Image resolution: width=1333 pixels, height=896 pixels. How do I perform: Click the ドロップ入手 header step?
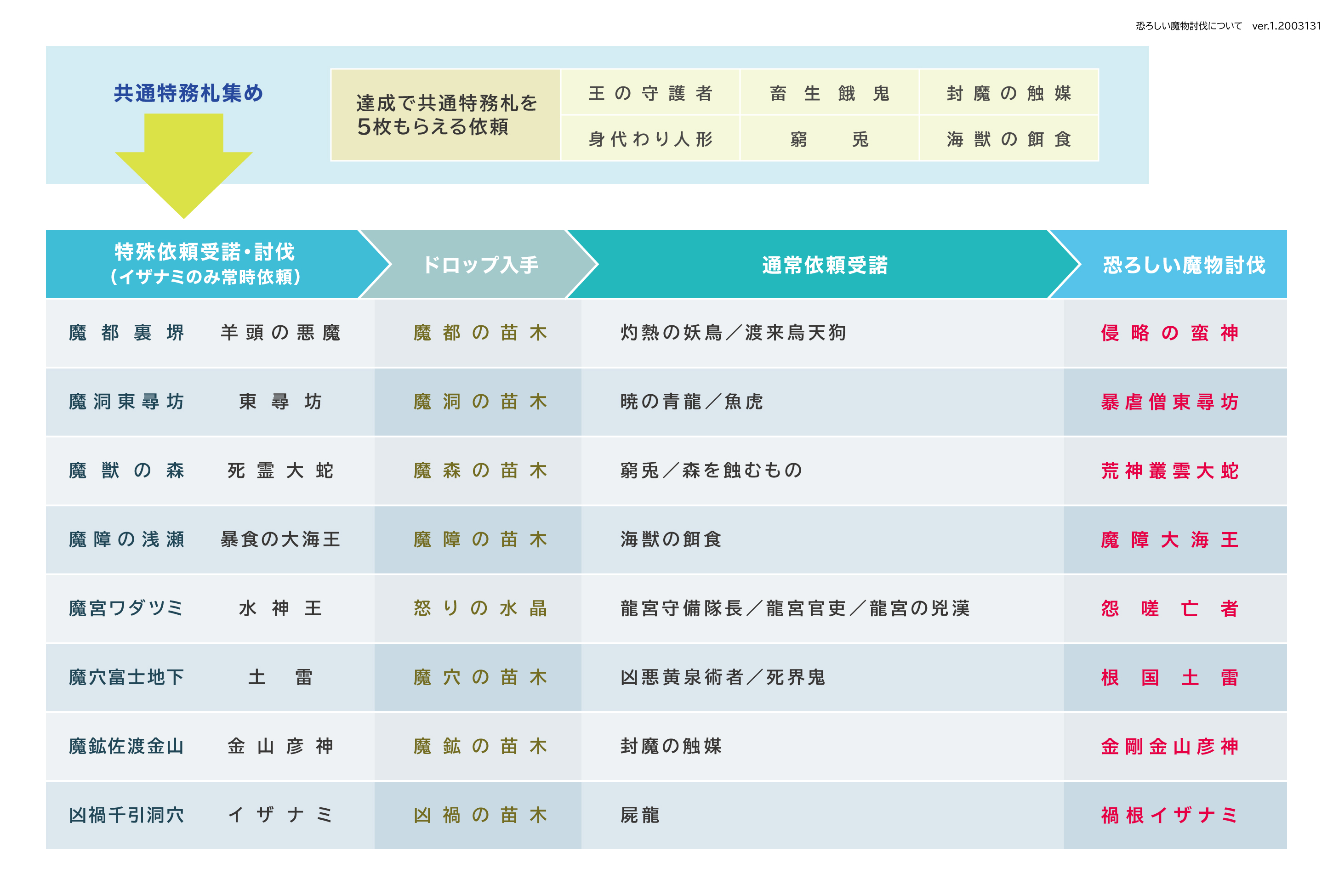(479, 265)
